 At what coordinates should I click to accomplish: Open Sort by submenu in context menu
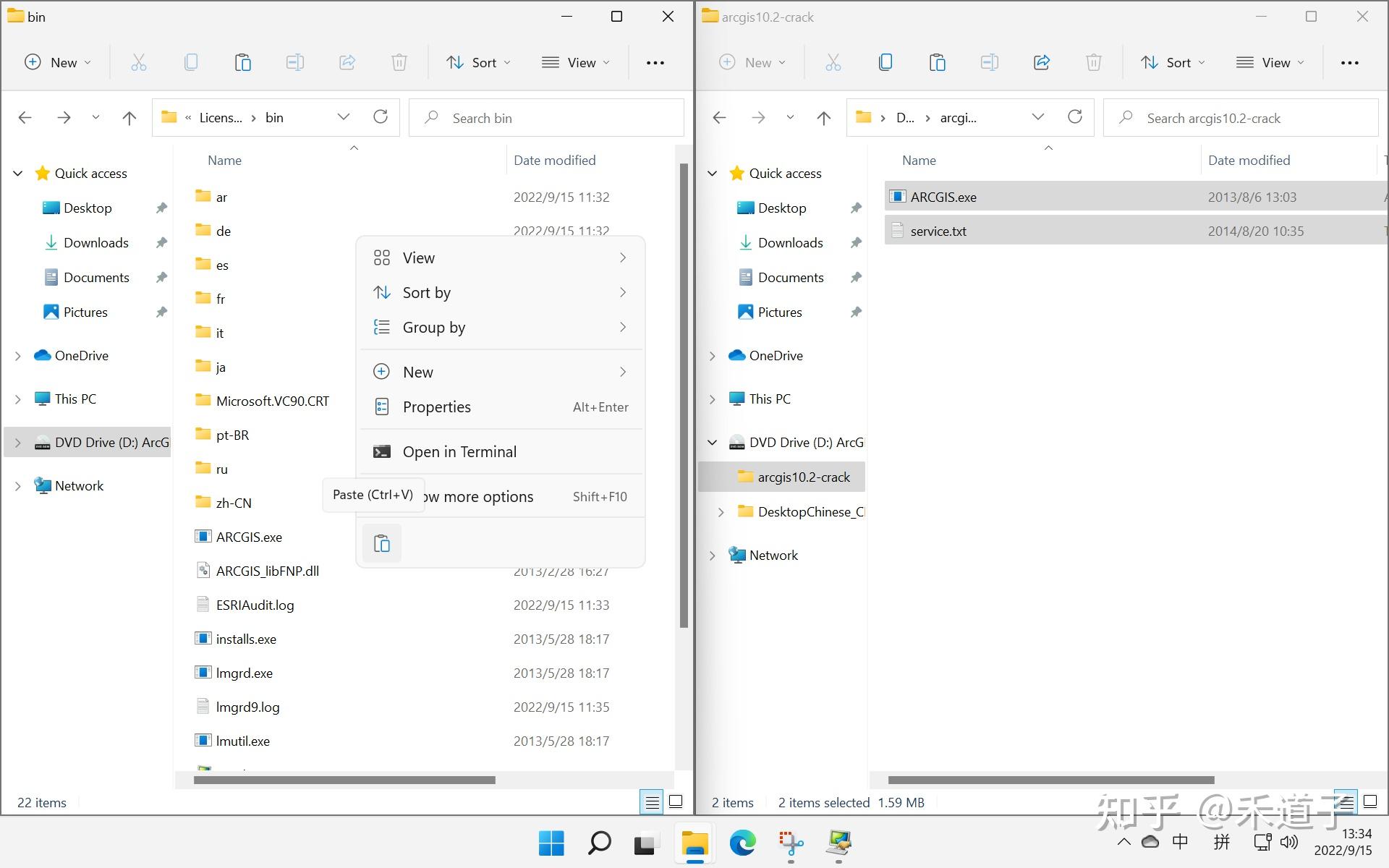point(501,293)
